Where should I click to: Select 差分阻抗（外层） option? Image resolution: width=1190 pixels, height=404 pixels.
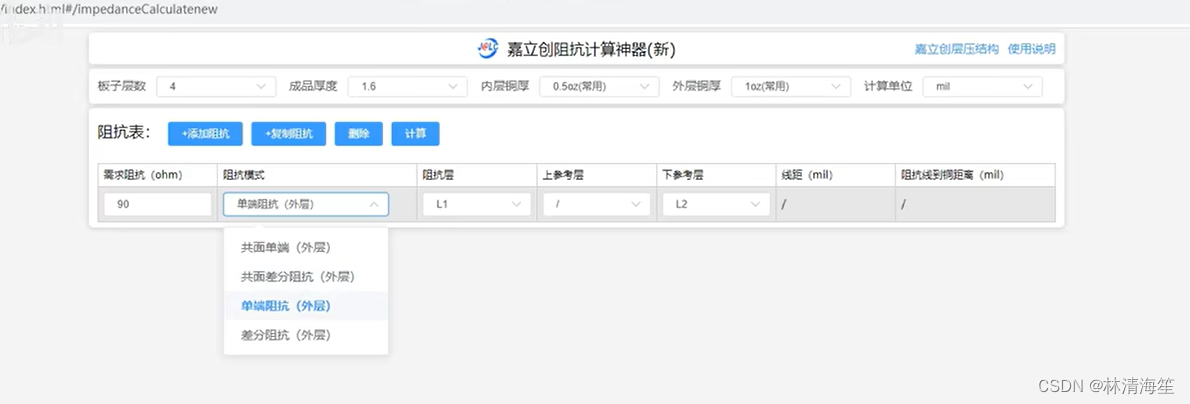click(x=306, y=335)
